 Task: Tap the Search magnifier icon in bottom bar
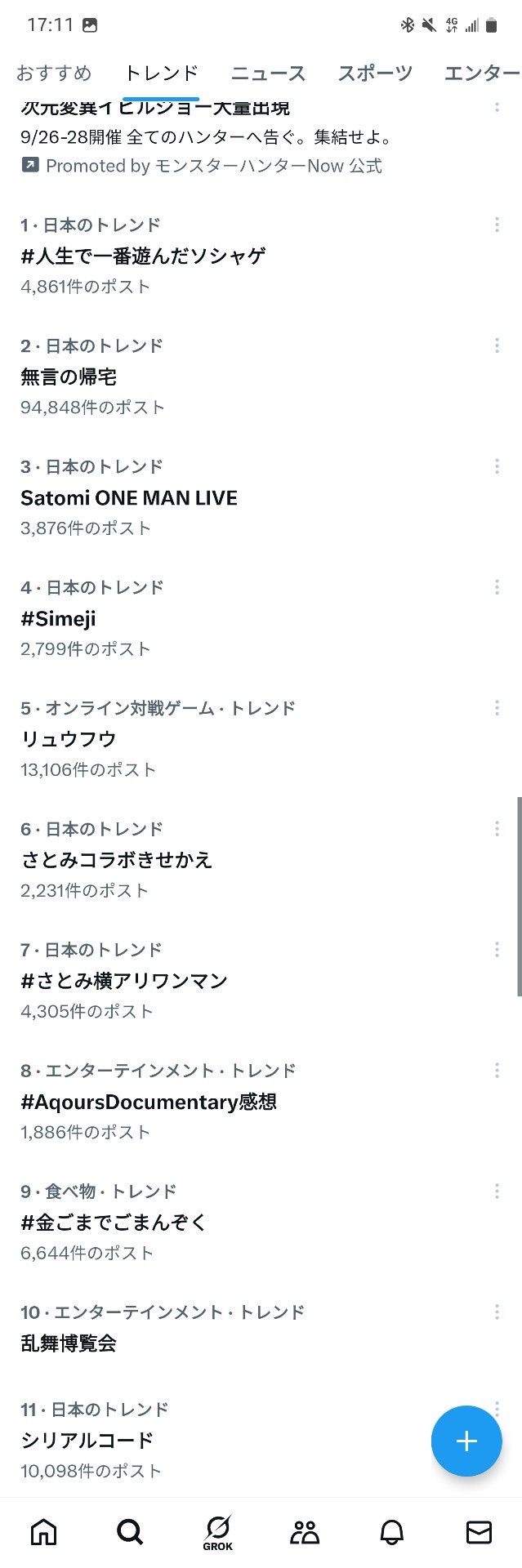130,1532
